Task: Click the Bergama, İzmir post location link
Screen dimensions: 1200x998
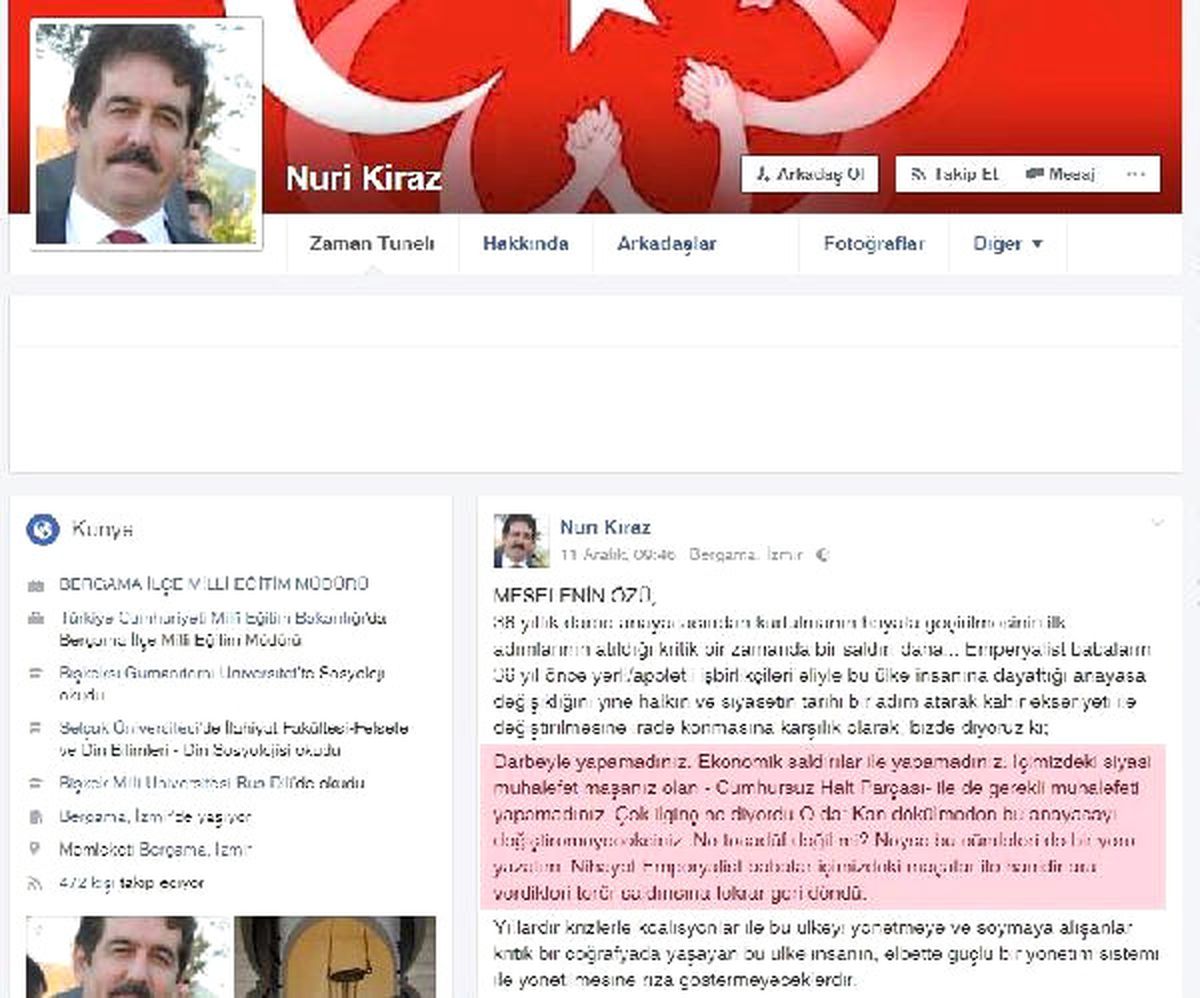Action: click(x=746, y=554)
